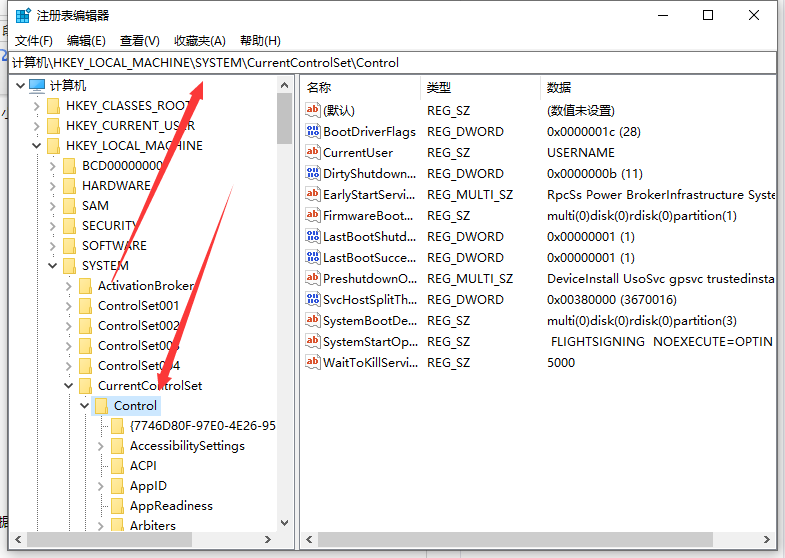Click the HKEY_LOCAL_MACHINE folder icon
This screenshot has width=785, height=558.
tap(53, 146)
